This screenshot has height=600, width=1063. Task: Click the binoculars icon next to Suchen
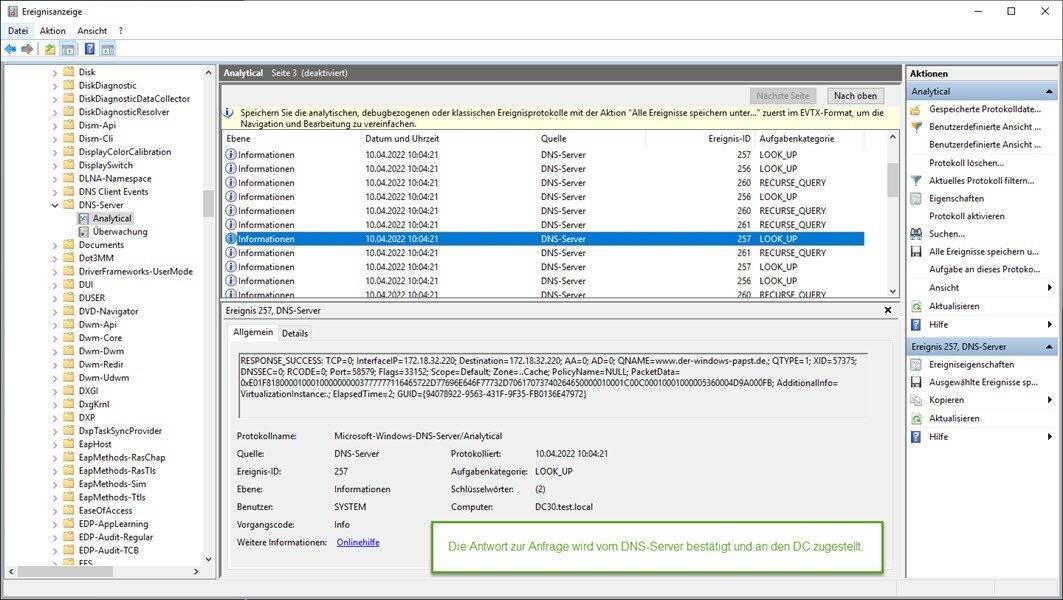coord(917,233)
